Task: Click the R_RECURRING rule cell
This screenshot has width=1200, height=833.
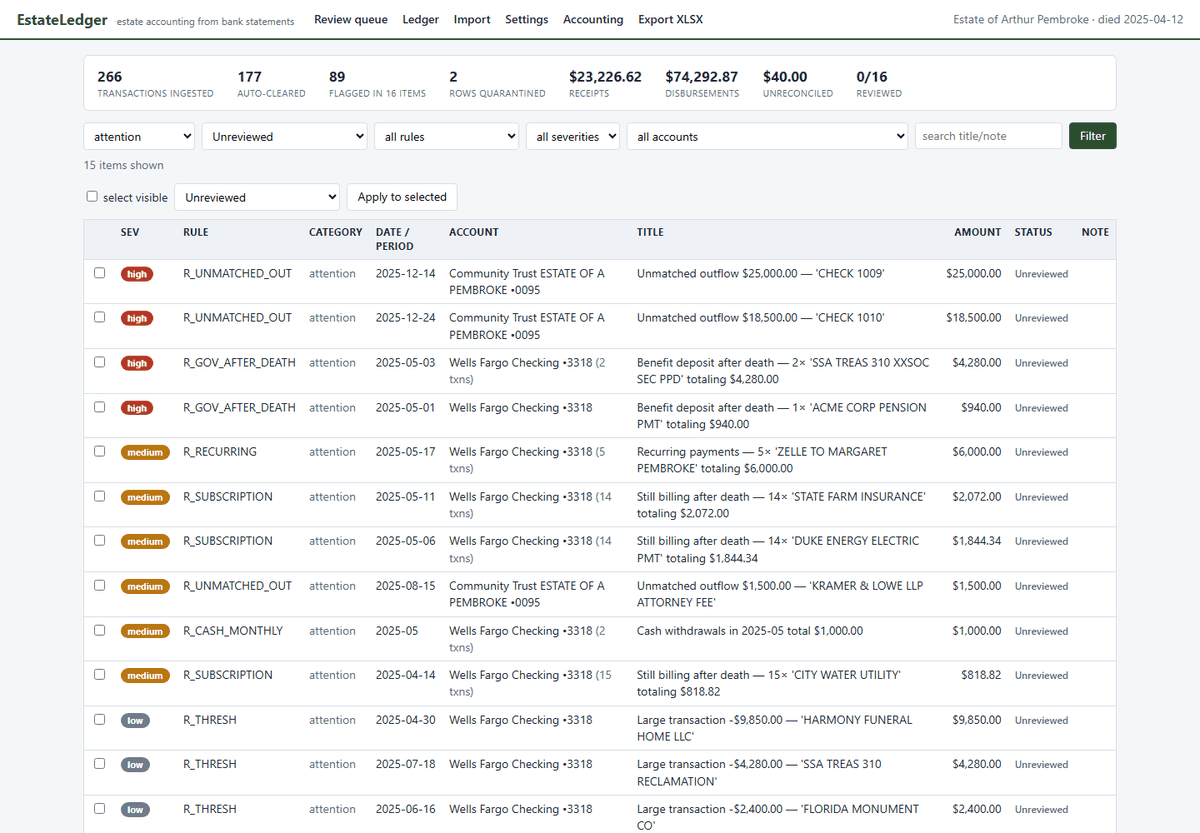Action: [220, 452]
